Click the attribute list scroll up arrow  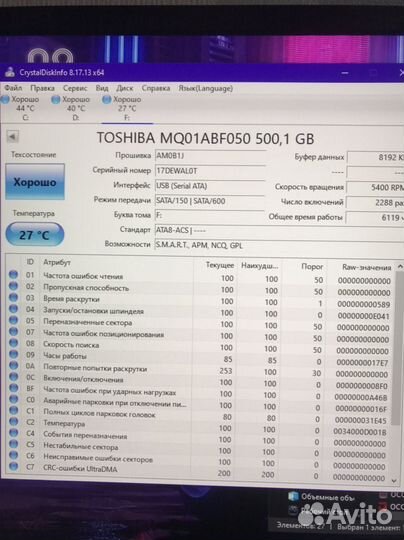pos(400,267)
